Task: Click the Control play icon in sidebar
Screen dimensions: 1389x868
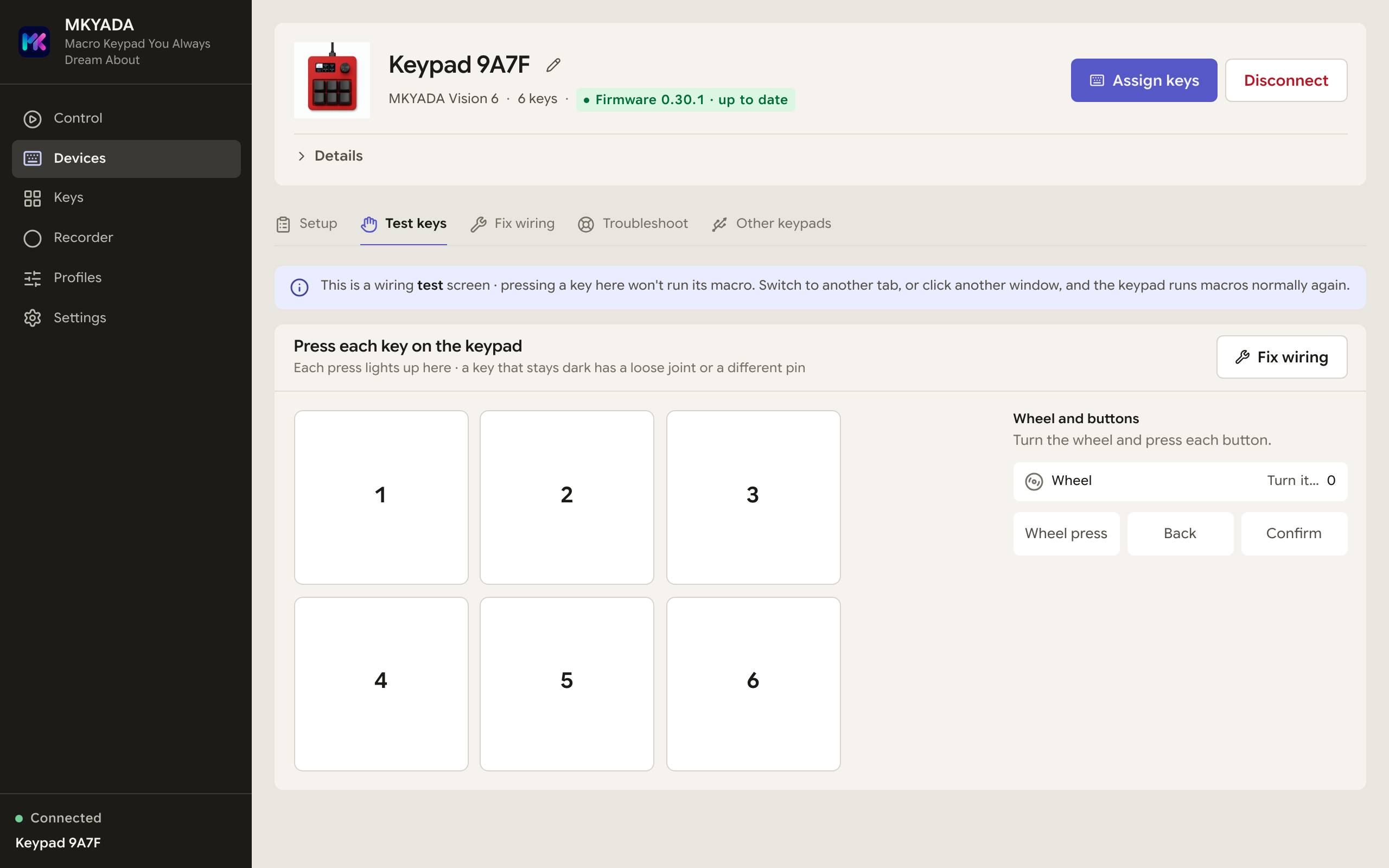Action: [32, 119]
